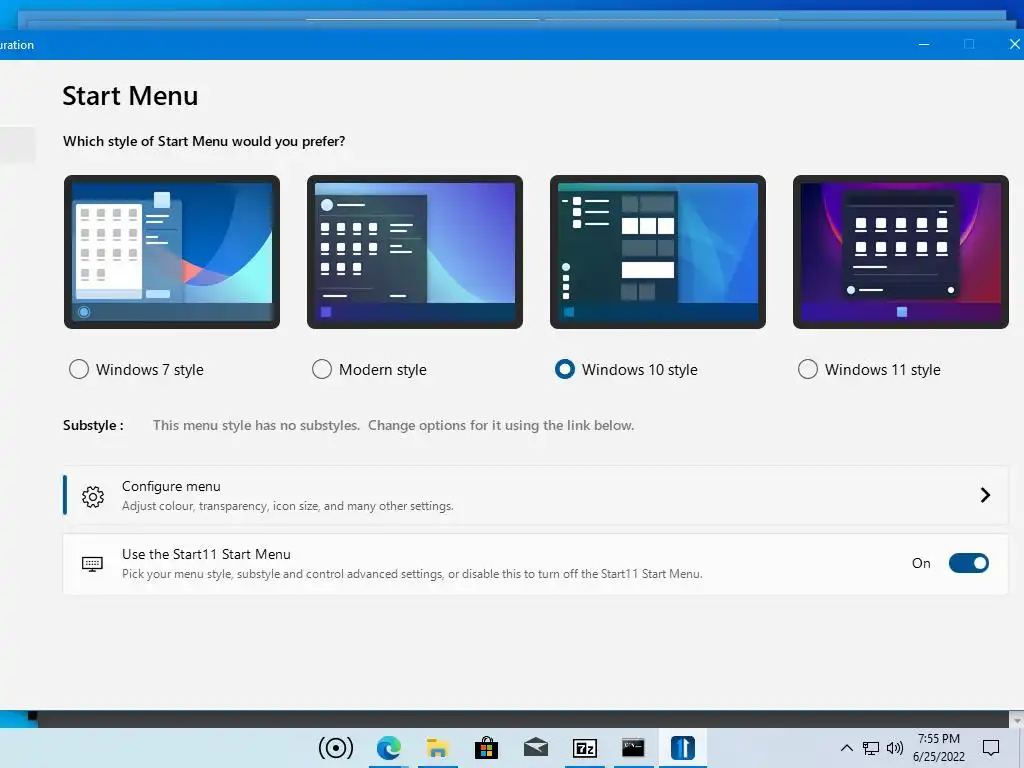
Task: Turn off the Use the Start11 Start Menu toggle
Action: click(969, 563)
